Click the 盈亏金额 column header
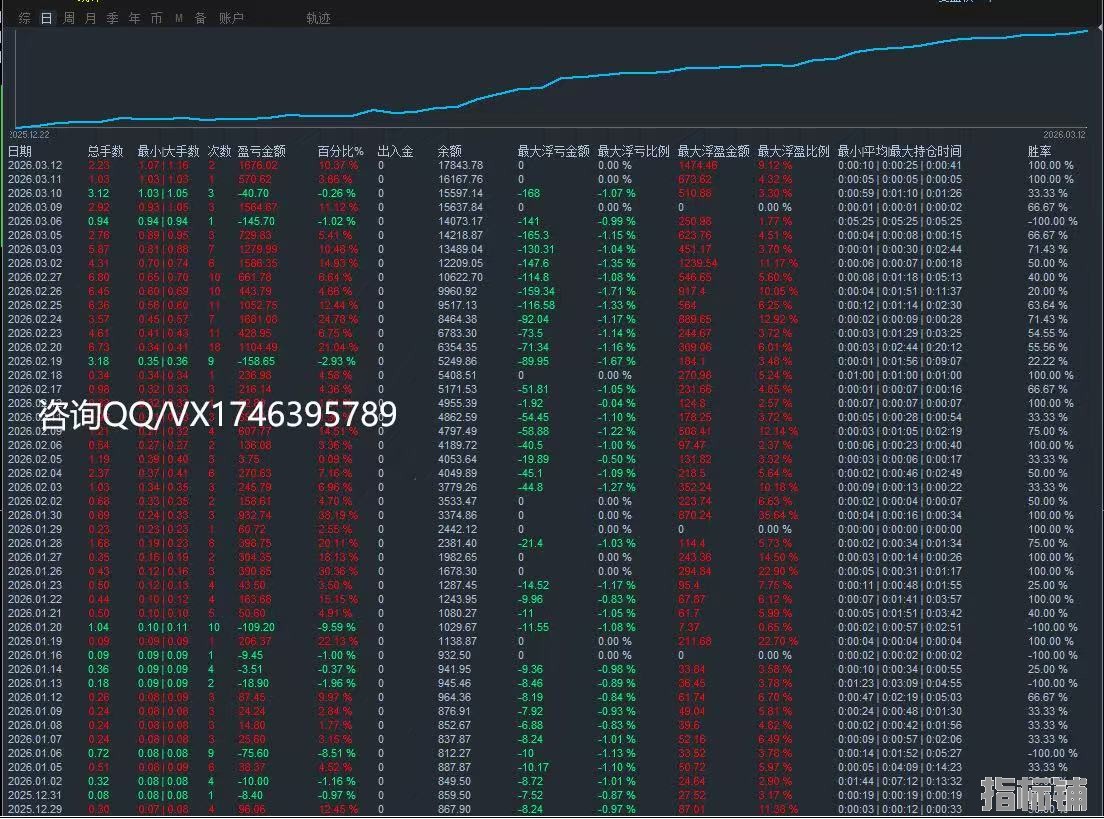Viewport: 1104px width, 819px height. [261, 151]
